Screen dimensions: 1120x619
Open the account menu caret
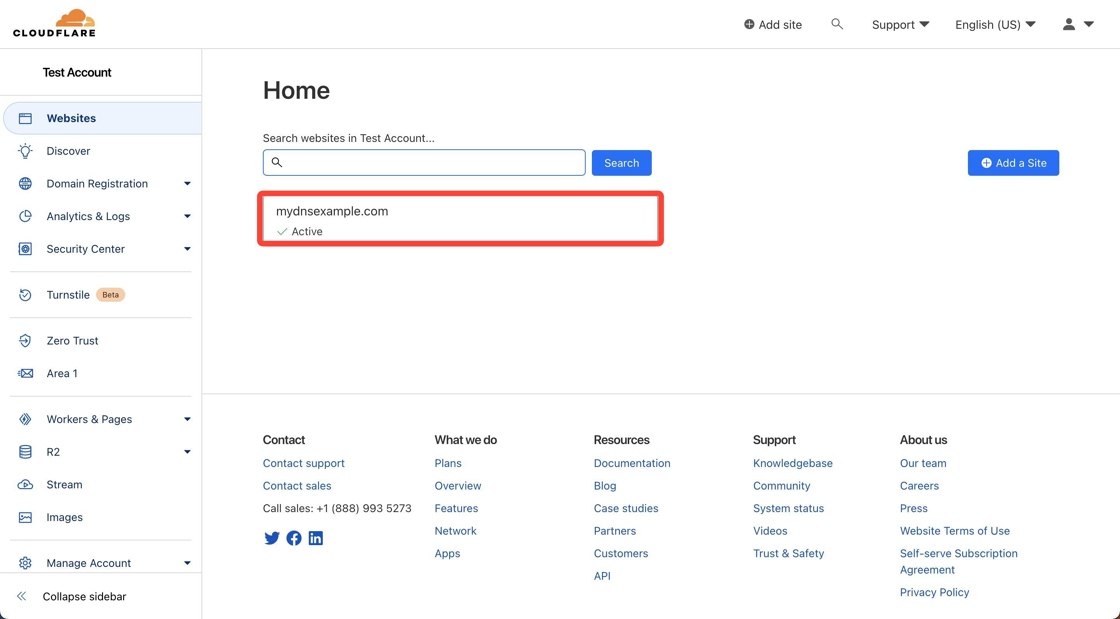1089,24
